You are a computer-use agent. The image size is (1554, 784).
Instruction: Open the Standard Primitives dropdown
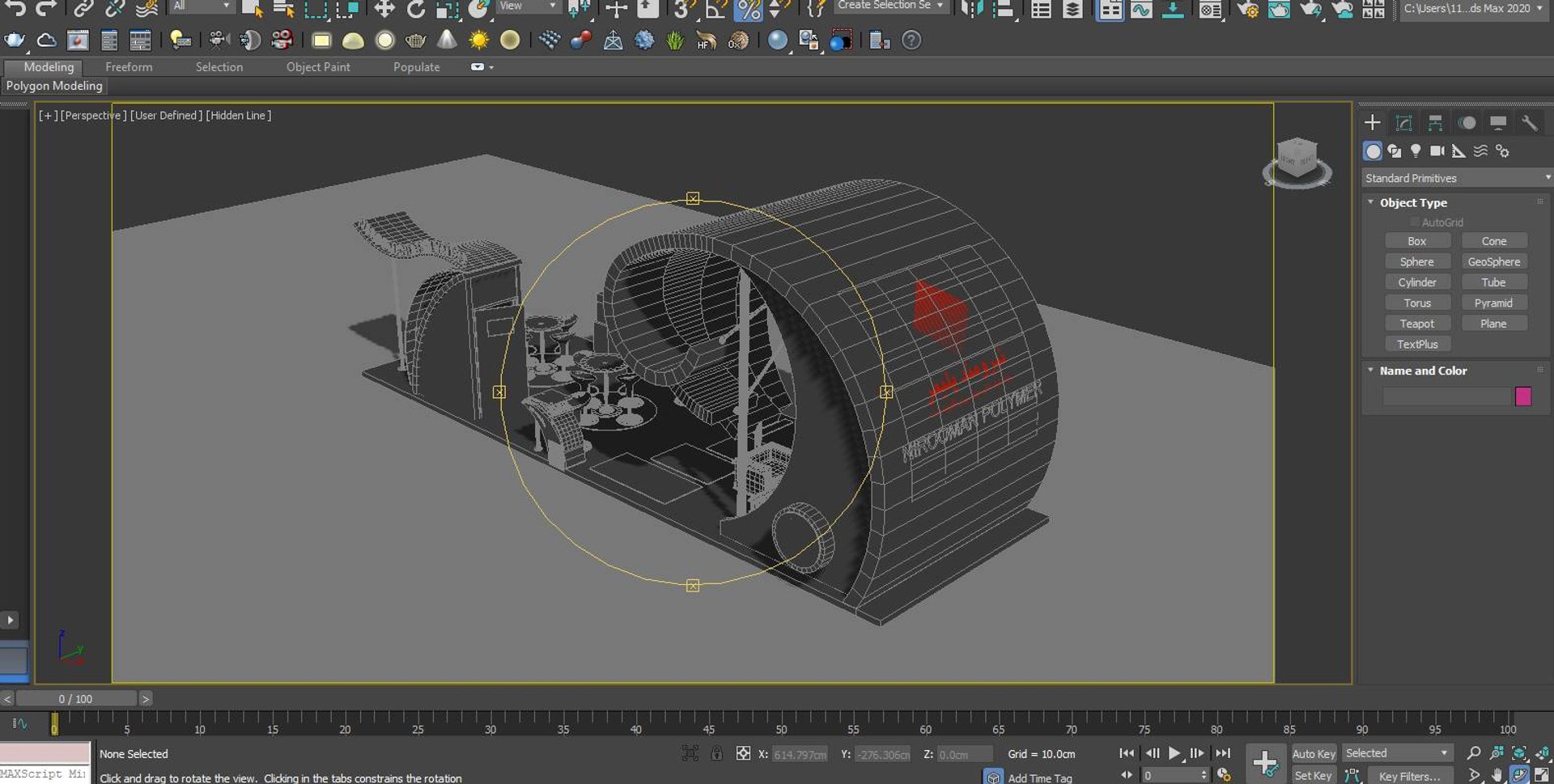(1456, 178)
